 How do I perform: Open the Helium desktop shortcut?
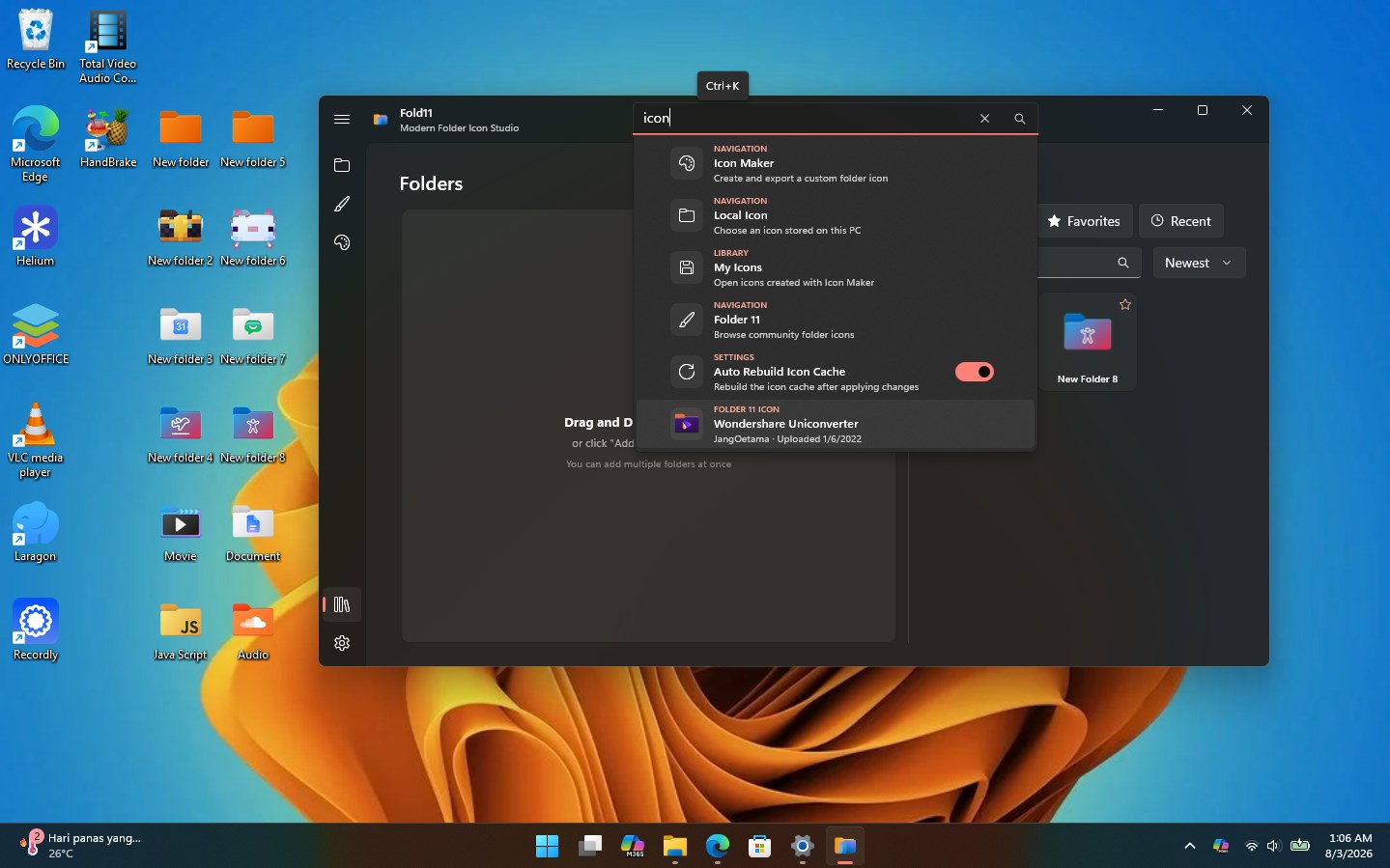[x=36, y=237]
